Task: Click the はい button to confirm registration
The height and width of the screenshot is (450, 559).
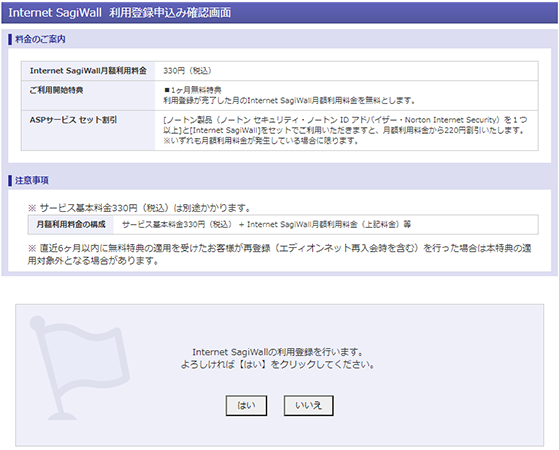Action: point(246,405)
